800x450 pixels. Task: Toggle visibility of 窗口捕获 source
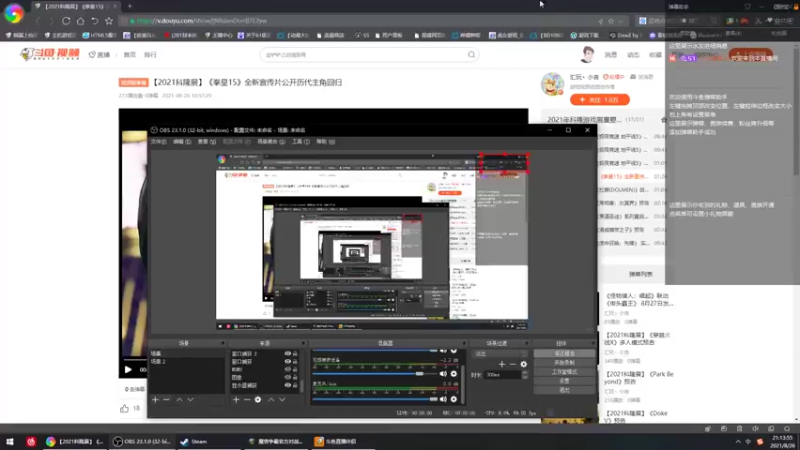coord(288,362)
